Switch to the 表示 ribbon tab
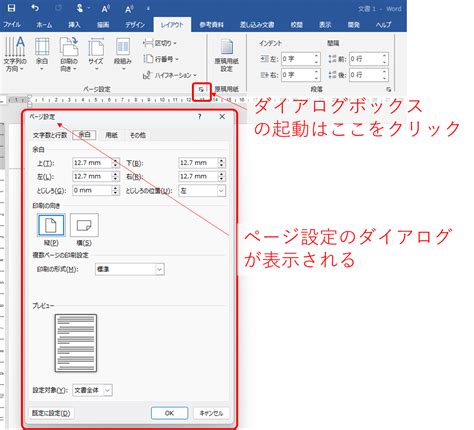The image size is (474, 430). (325, 25)
